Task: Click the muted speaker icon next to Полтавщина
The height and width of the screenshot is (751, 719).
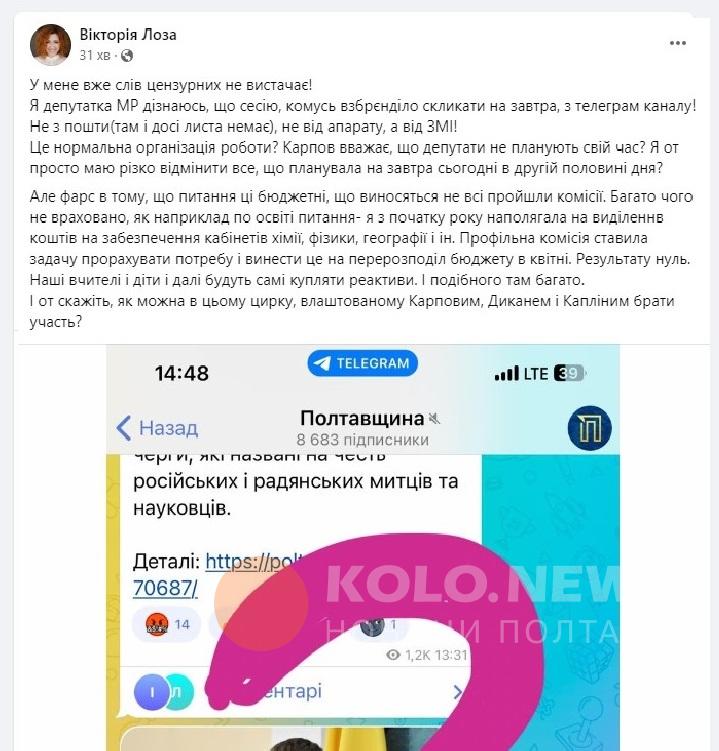Action: 434,419
